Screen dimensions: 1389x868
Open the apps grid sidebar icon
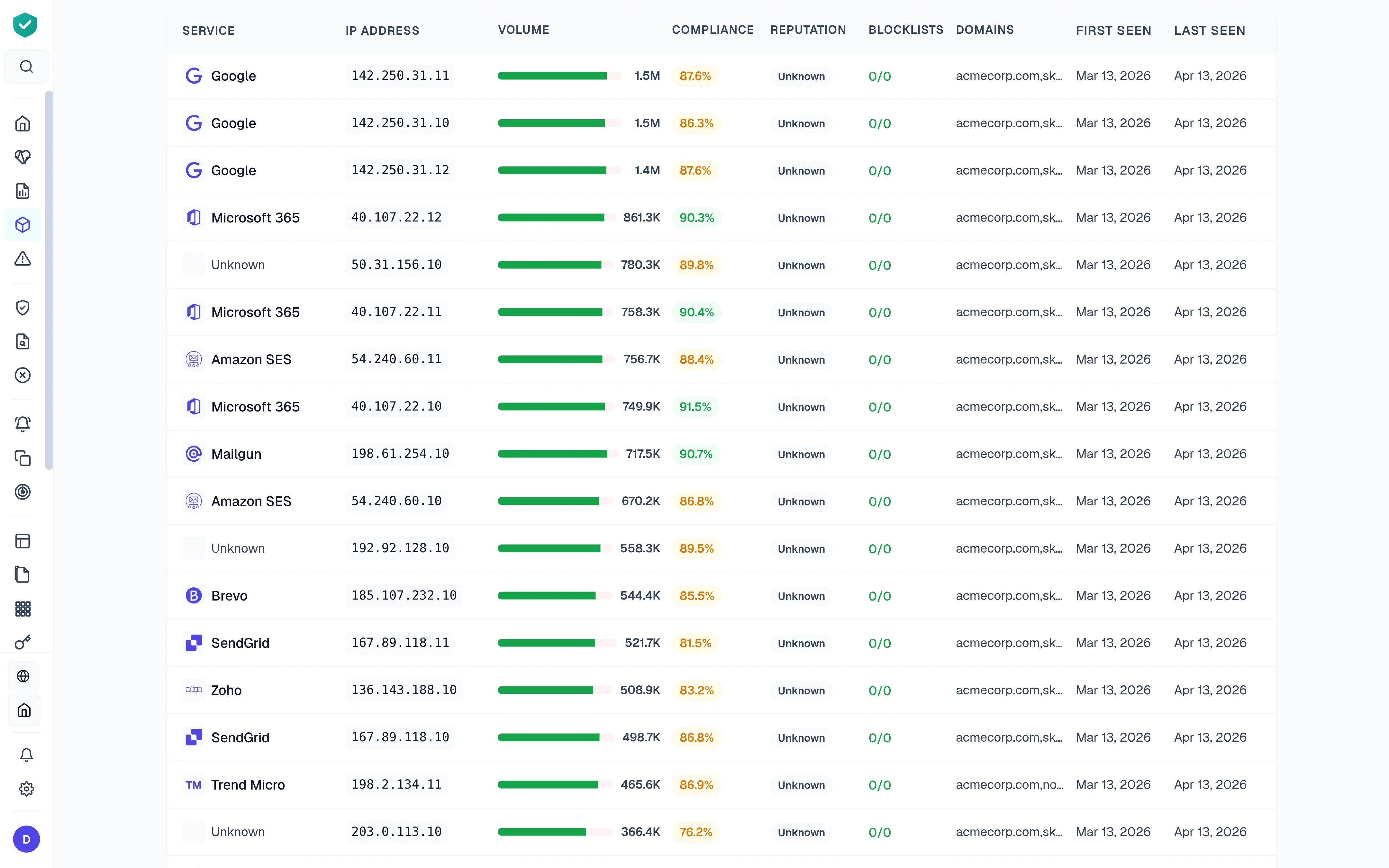(23, 609)
